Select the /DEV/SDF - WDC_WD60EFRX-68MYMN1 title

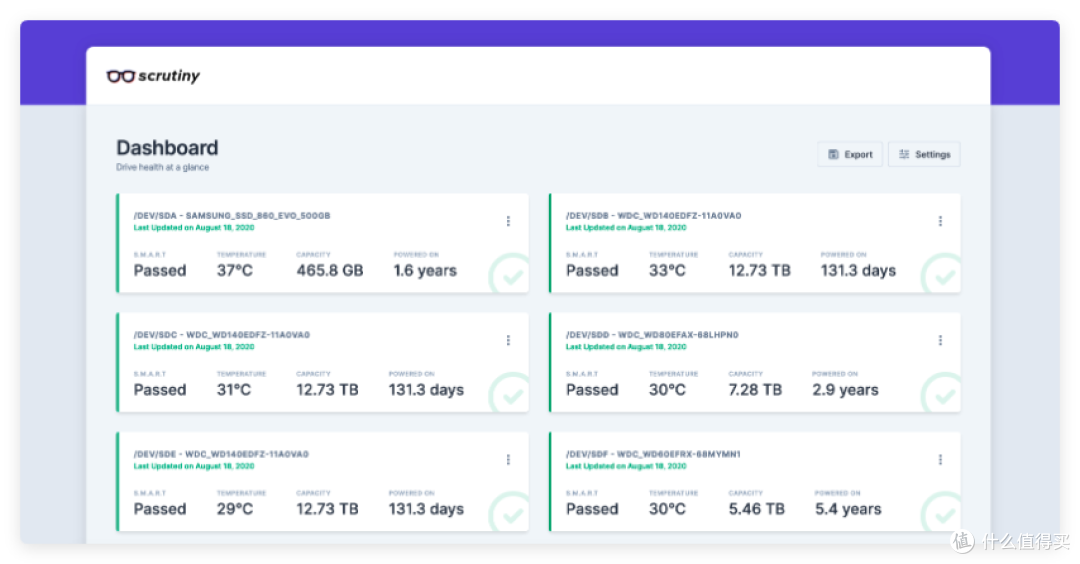pyautogui.click(x=653, y=454)
